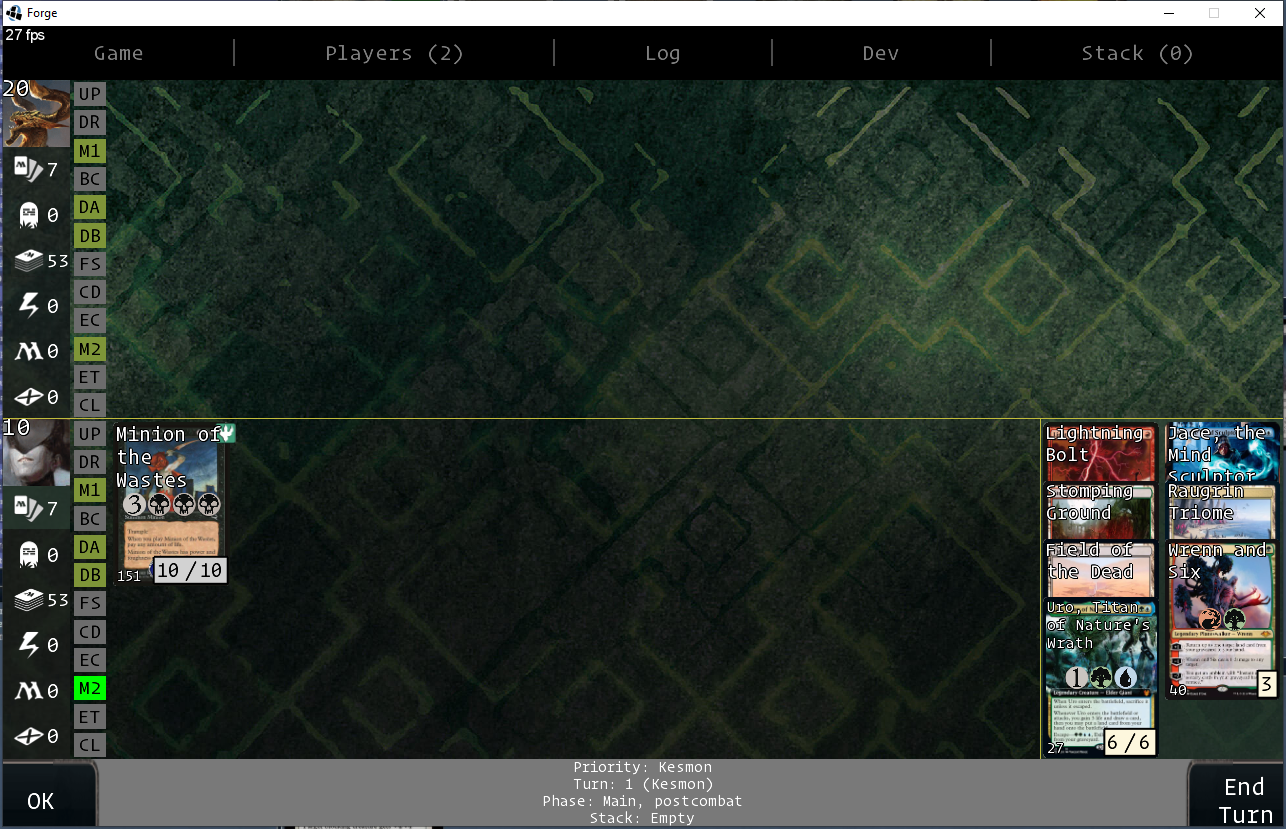Toggle Kesmon's DR phase stop

(90, 462)
